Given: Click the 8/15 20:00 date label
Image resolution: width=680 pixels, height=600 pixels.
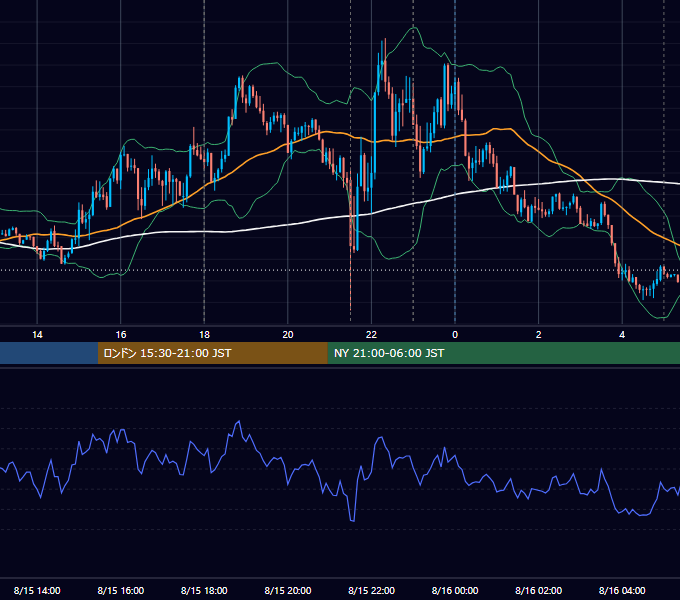Looking at the screenshot, I should [288, 590].
